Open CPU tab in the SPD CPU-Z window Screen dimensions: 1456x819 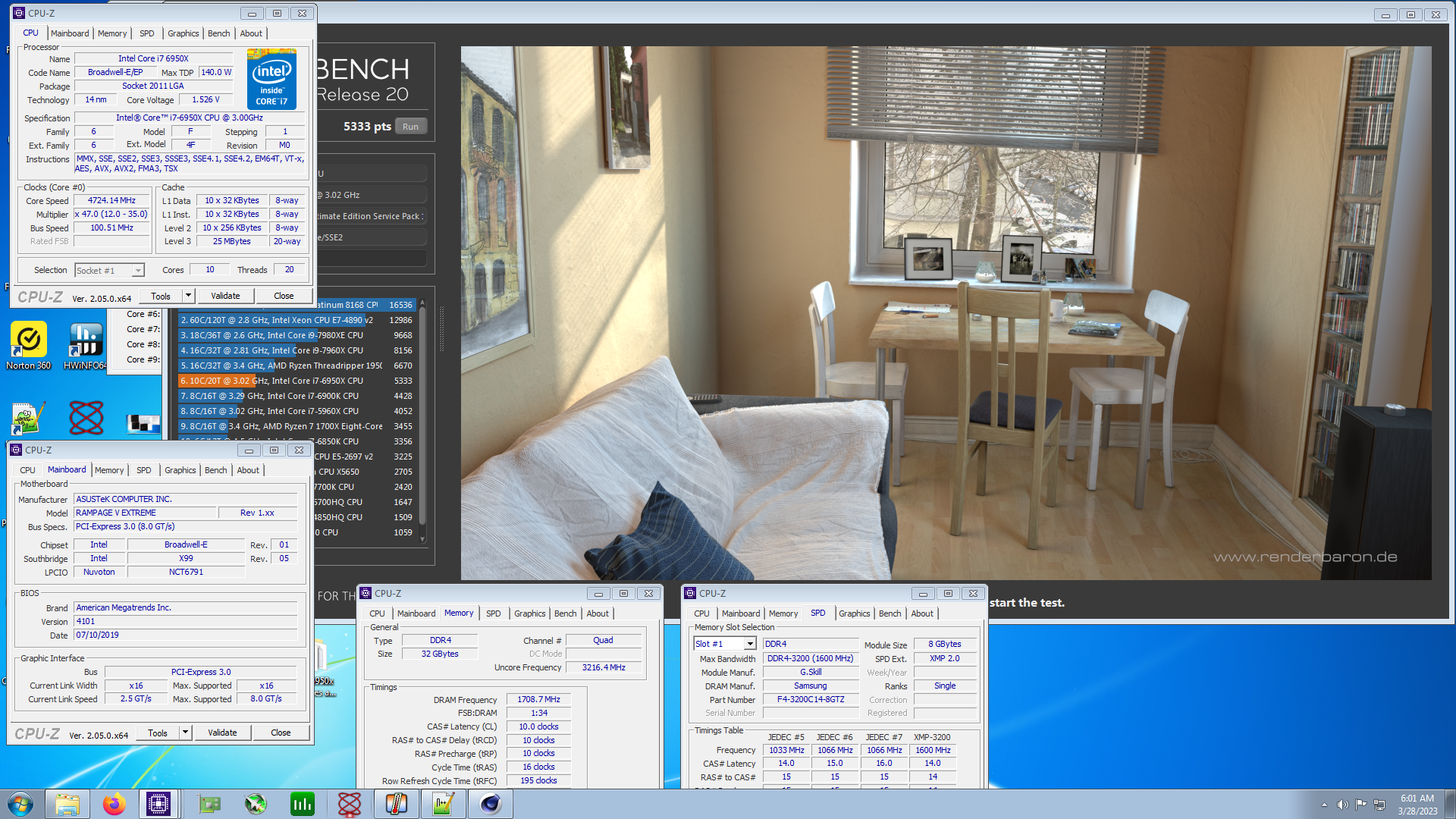pyautogui.click(x=701, y=613)
